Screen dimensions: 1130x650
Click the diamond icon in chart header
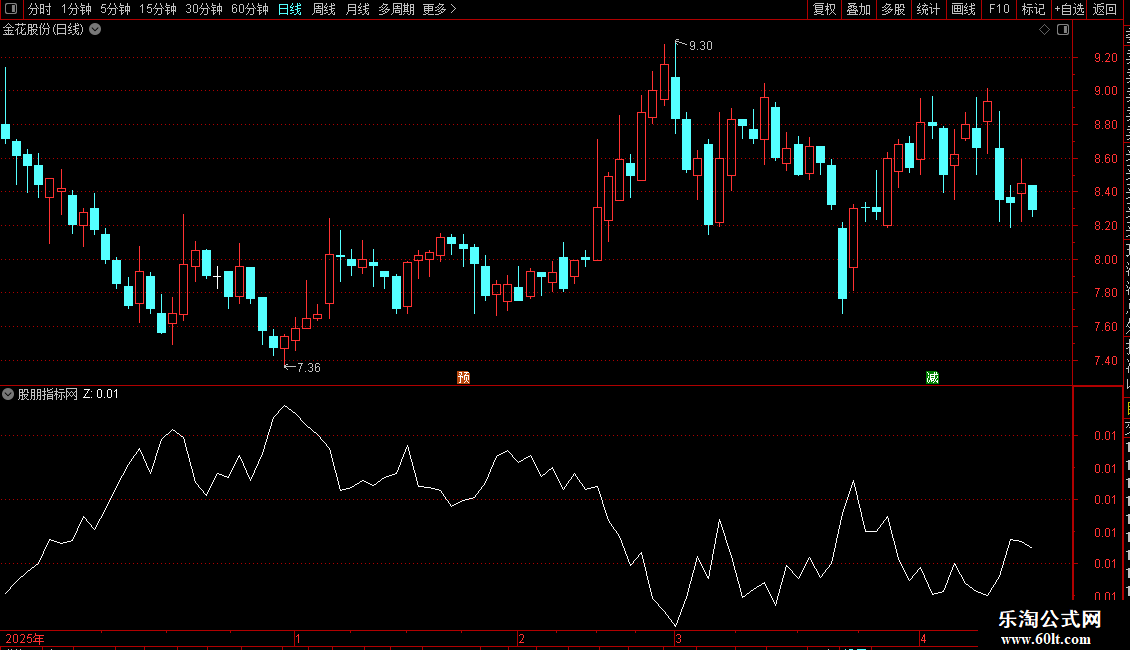point(1044,30)
